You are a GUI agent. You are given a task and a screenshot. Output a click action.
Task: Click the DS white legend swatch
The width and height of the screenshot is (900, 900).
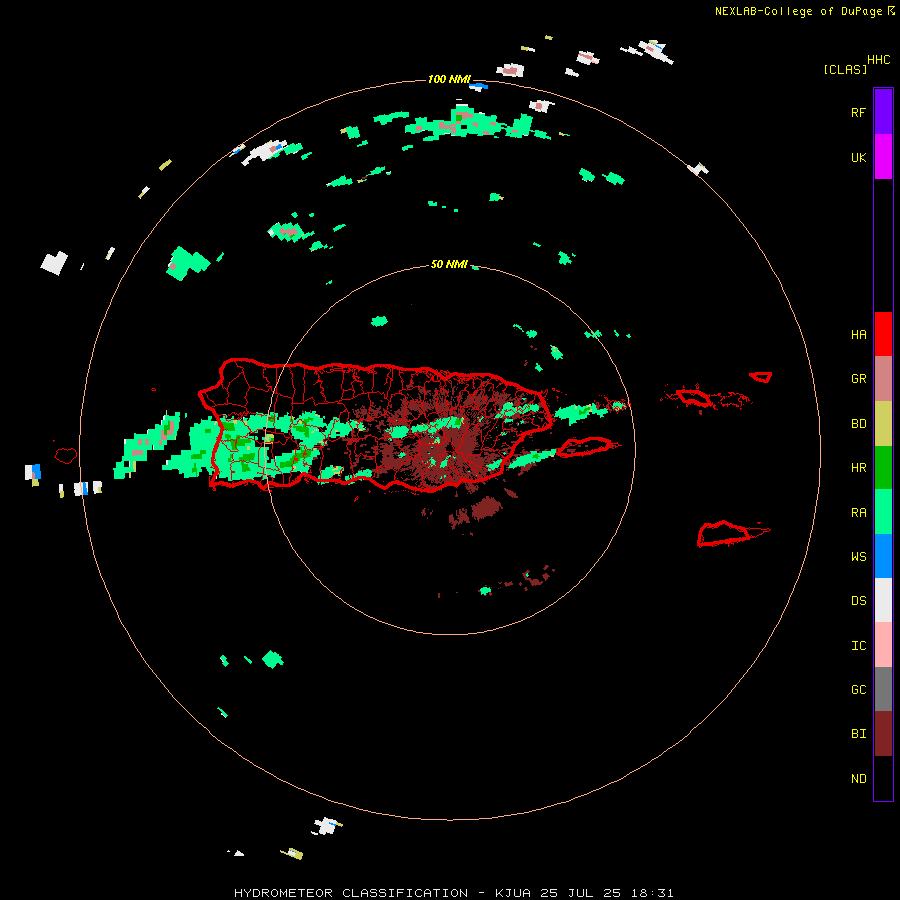[883, 600]
